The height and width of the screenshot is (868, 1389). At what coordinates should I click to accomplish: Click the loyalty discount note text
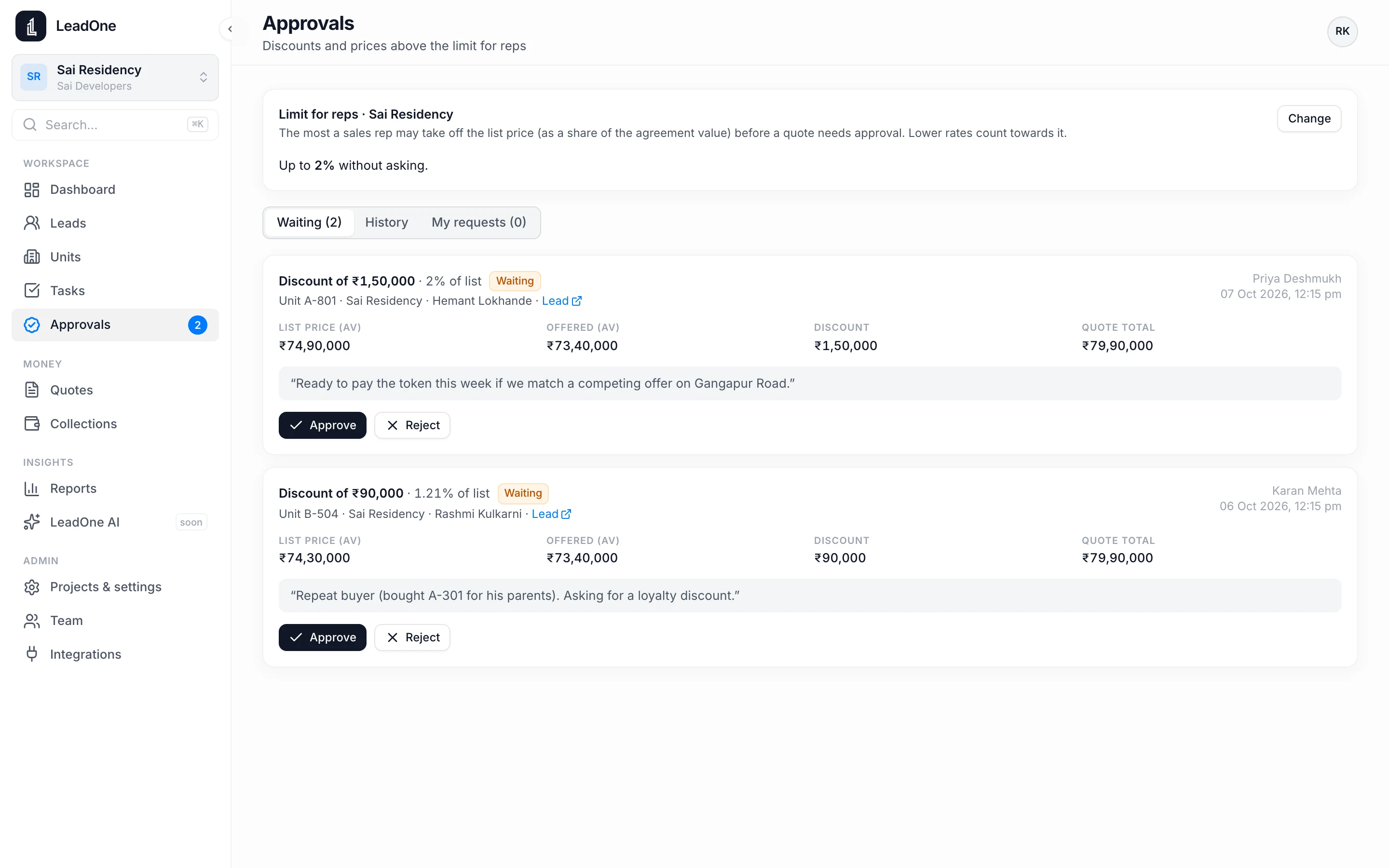tap(515, 596)
